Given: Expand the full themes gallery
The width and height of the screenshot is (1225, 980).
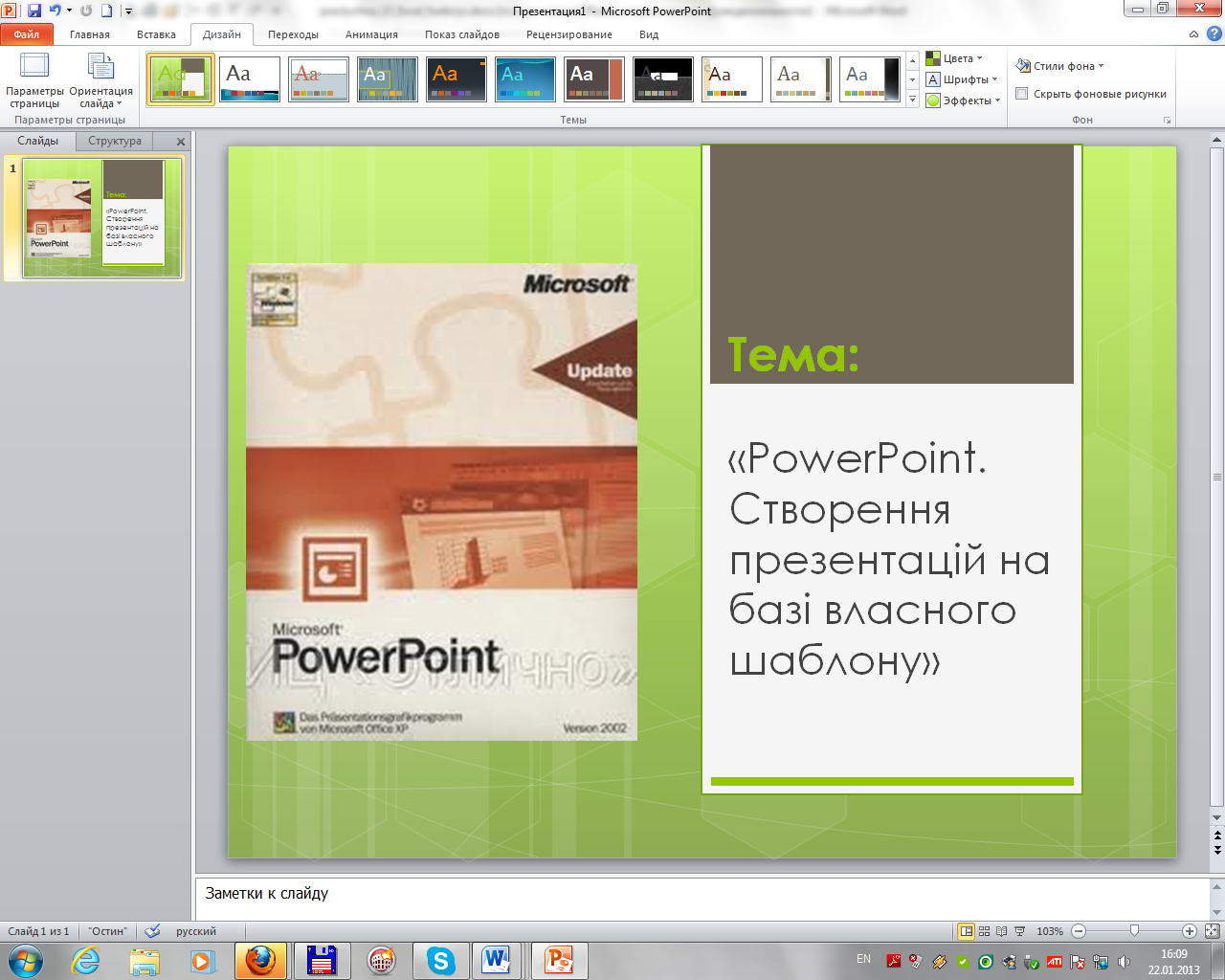Looking at the screenshot, I should pyautogui.click(x=912, y=99).
